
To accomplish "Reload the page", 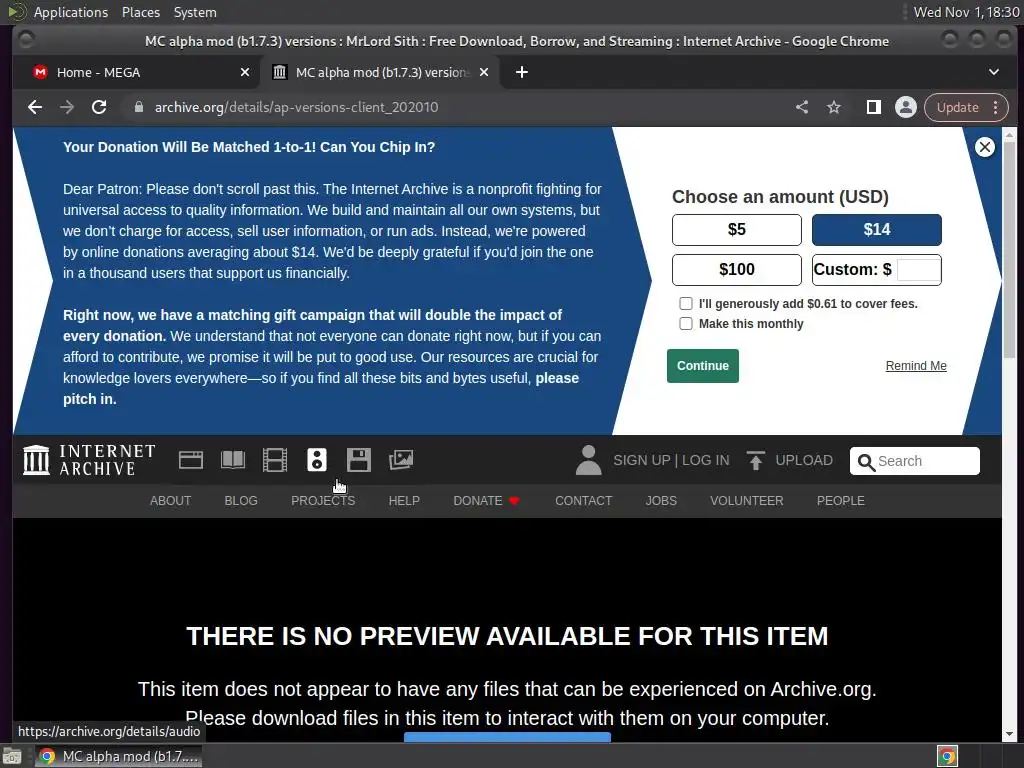I will [99, 107].
